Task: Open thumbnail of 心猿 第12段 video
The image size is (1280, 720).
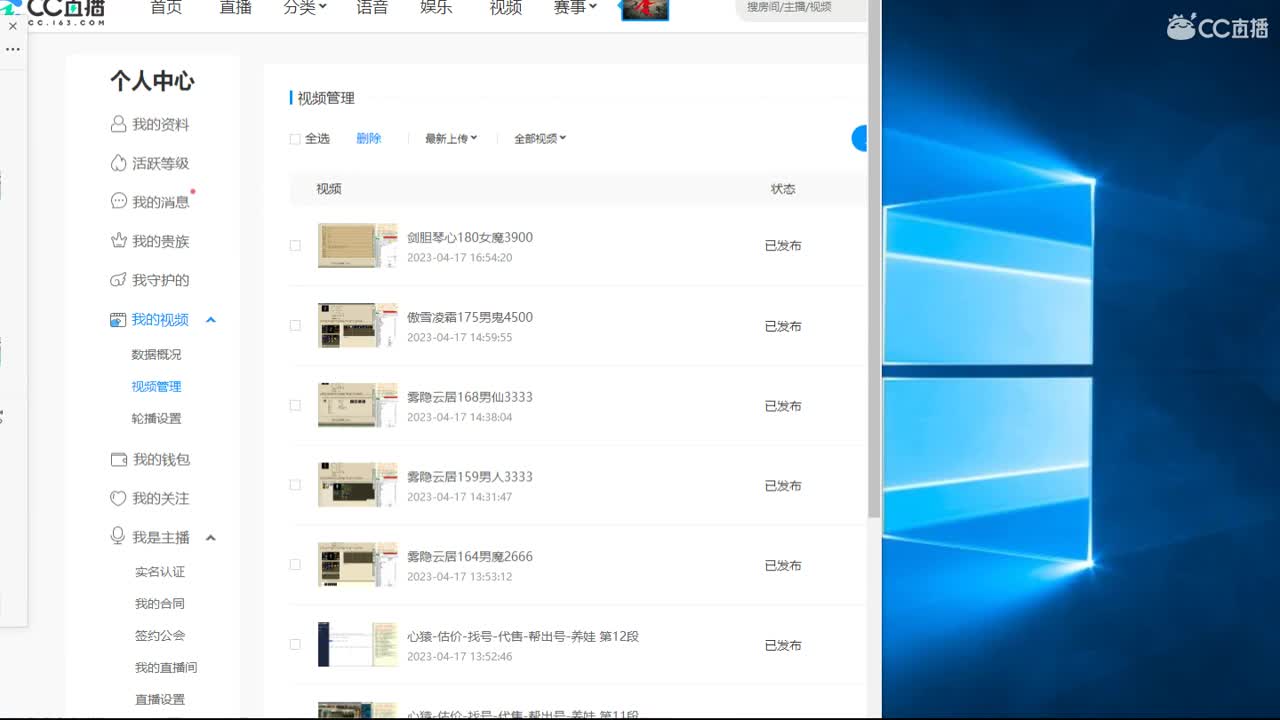Action: tap(358, 645)
